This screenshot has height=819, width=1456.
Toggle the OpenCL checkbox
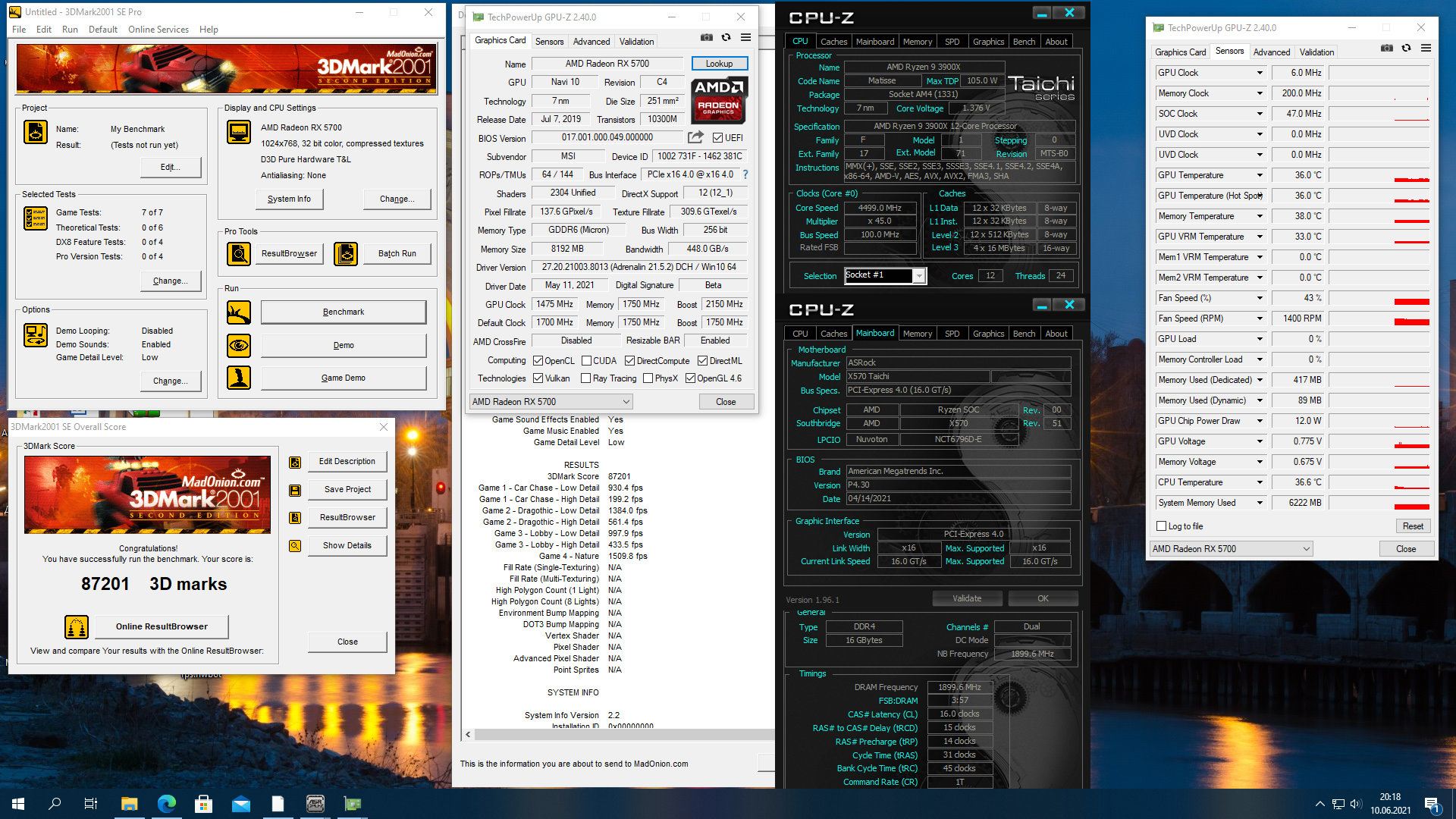538,361
